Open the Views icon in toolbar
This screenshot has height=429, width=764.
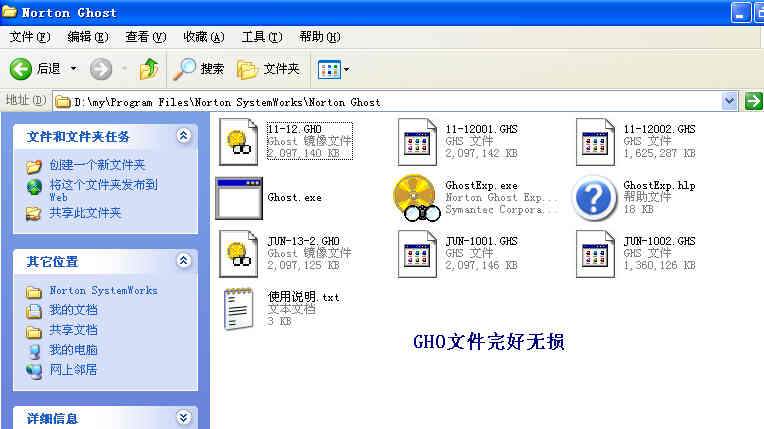point(329,69)
